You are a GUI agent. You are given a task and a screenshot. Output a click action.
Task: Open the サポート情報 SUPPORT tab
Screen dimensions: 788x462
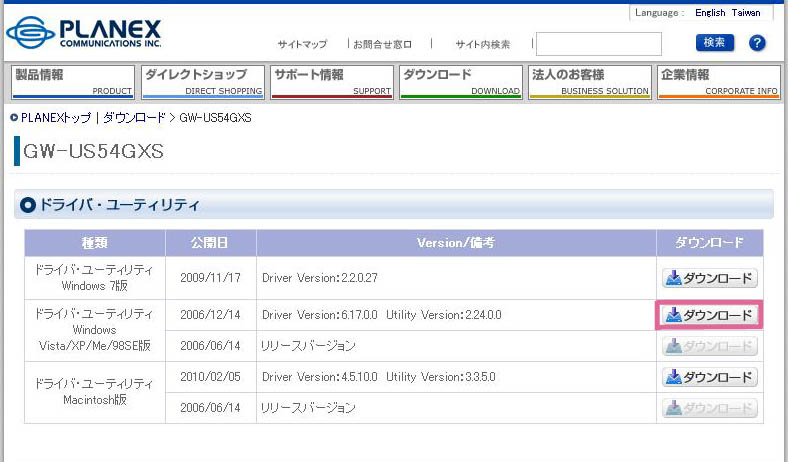click(332, 82)
